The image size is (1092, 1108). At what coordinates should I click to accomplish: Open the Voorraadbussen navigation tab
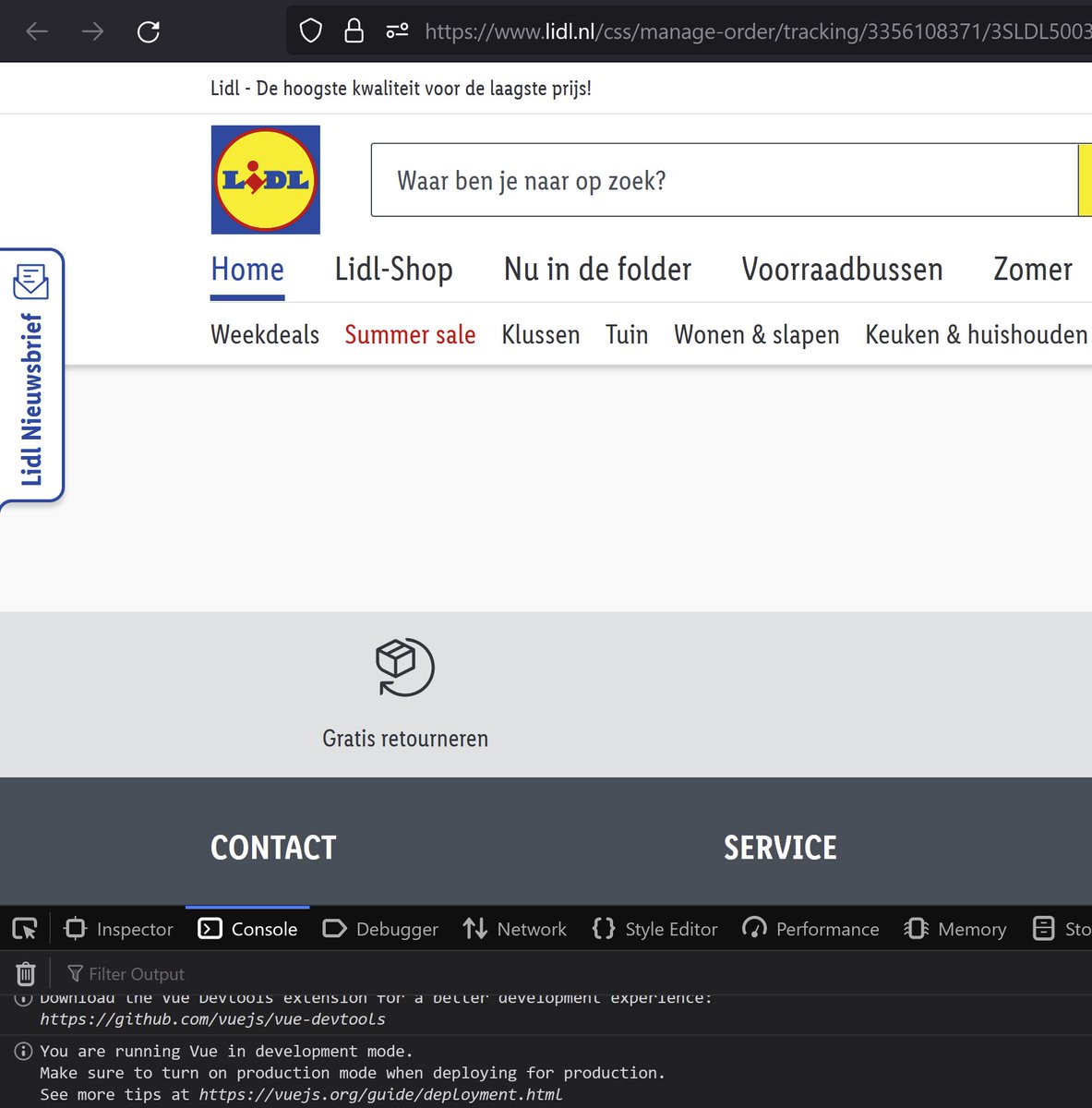(842, 270)
